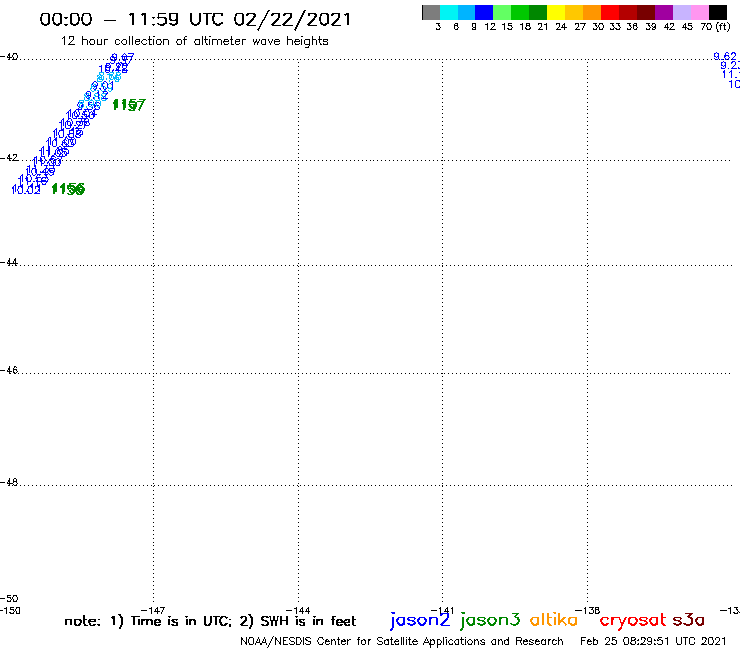Click the '-40' latitude axis label

click(9, 57)
